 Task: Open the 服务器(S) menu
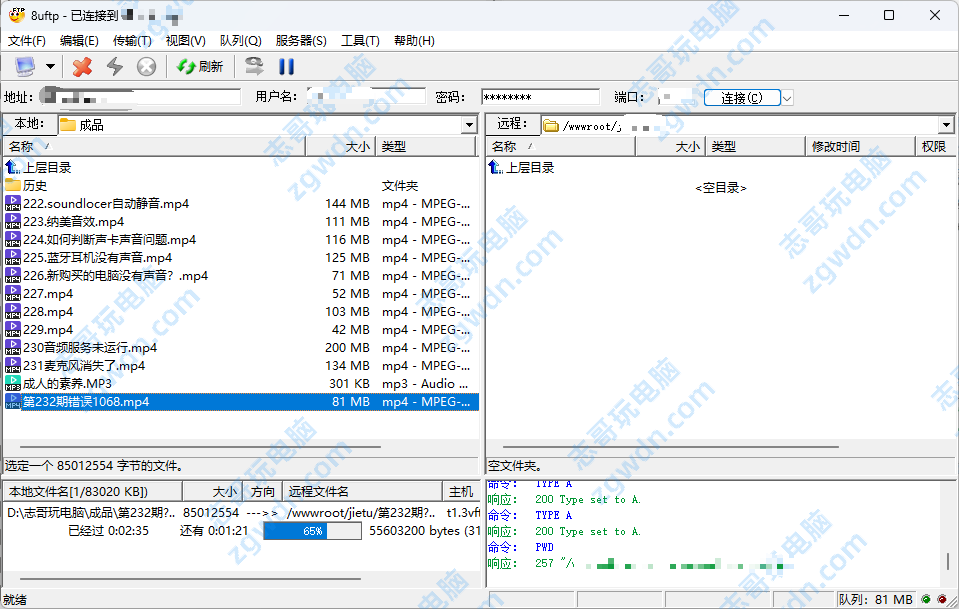tap(301, 41)
